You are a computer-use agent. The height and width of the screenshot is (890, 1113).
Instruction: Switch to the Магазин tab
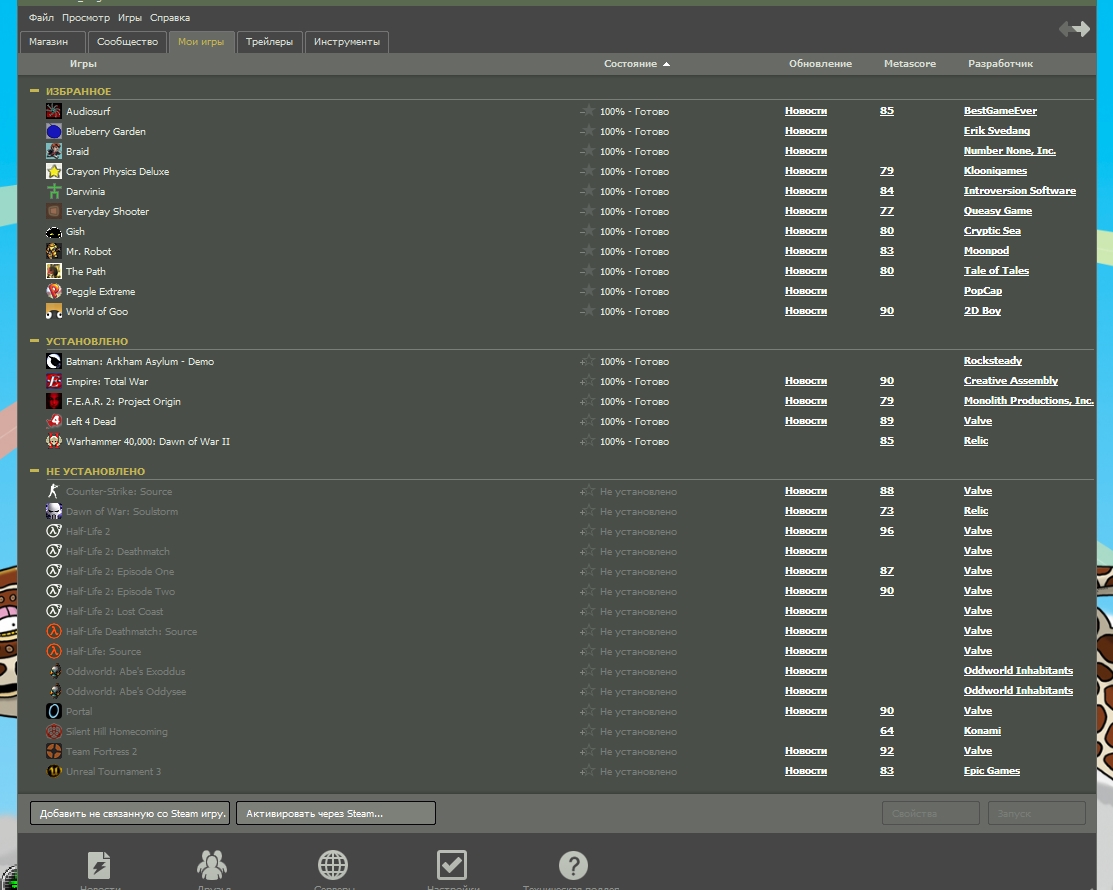tap(53, 42)
